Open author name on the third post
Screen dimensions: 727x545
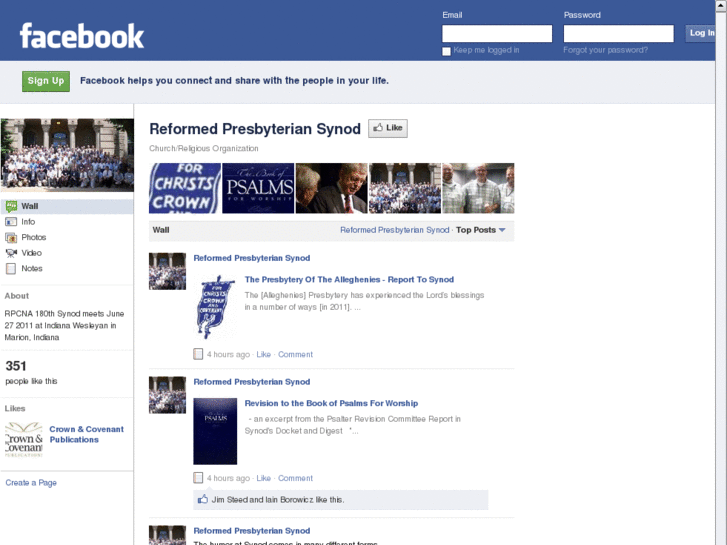252,531
